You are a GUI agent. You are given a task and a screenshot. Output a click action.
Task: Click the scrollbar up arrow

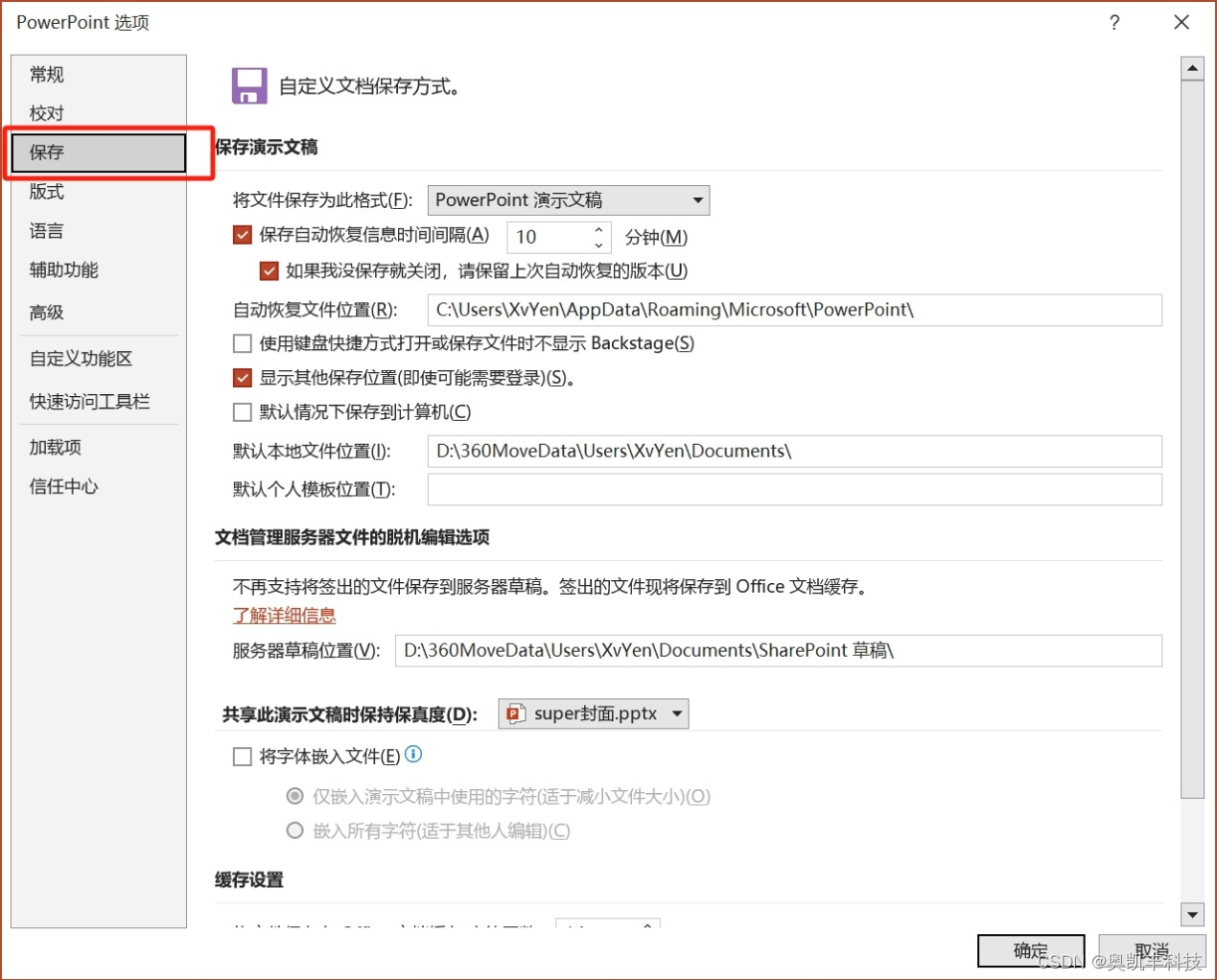[1192, 68]
